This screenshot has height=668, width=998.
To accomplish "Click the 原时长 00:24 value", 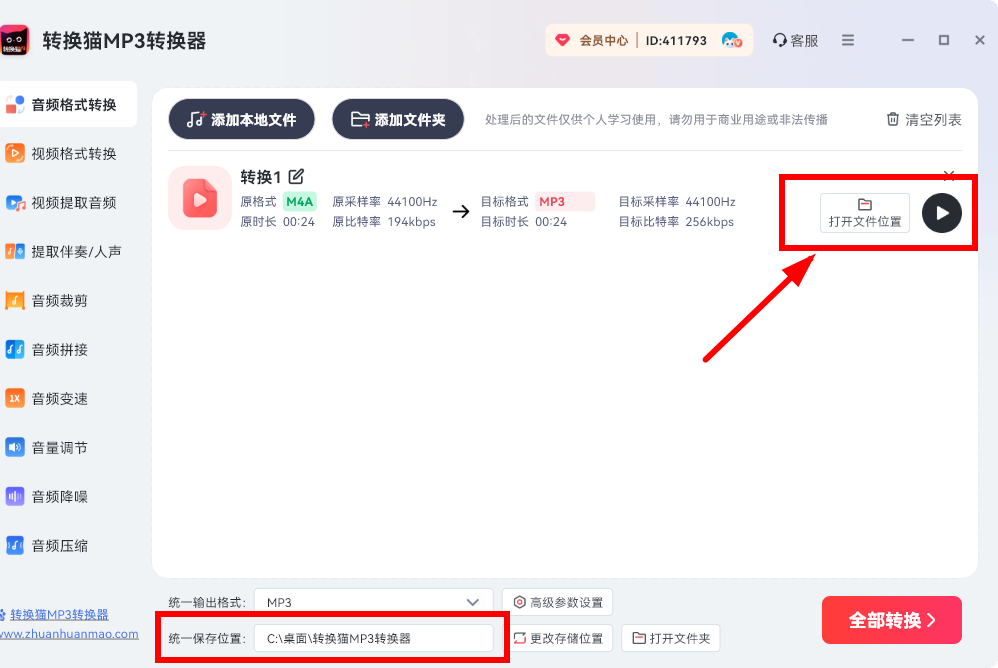I will click(x=299, y=222).
